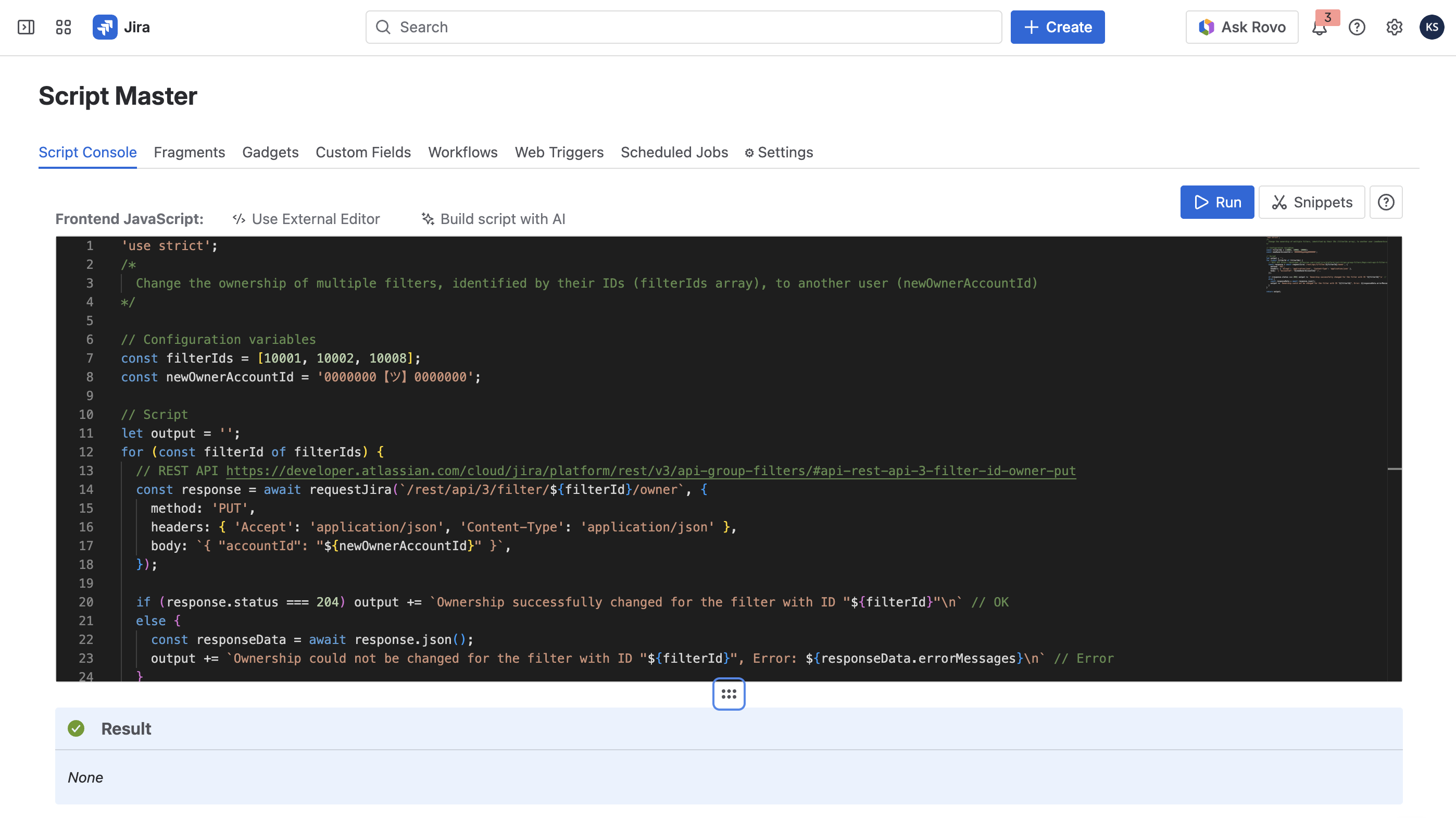This screenshot has width=1456, height=818.
Task: Open notifications bell with 3 badge
Action: coord(1319,27)
